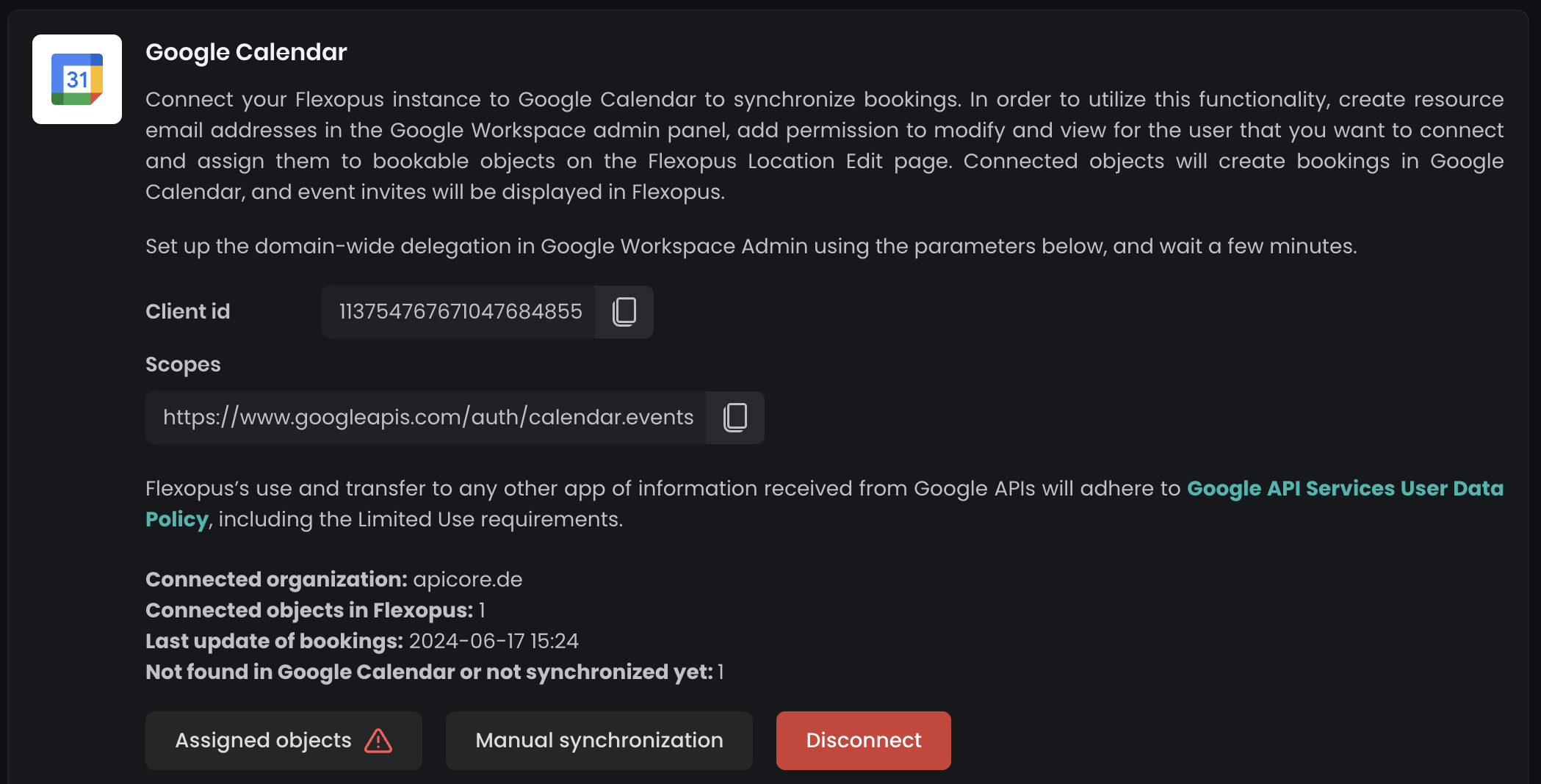Click the Google Calendar app logo
Viewport: 1541px width, 784px height.
pyautogui.click(x=77, y=79)
